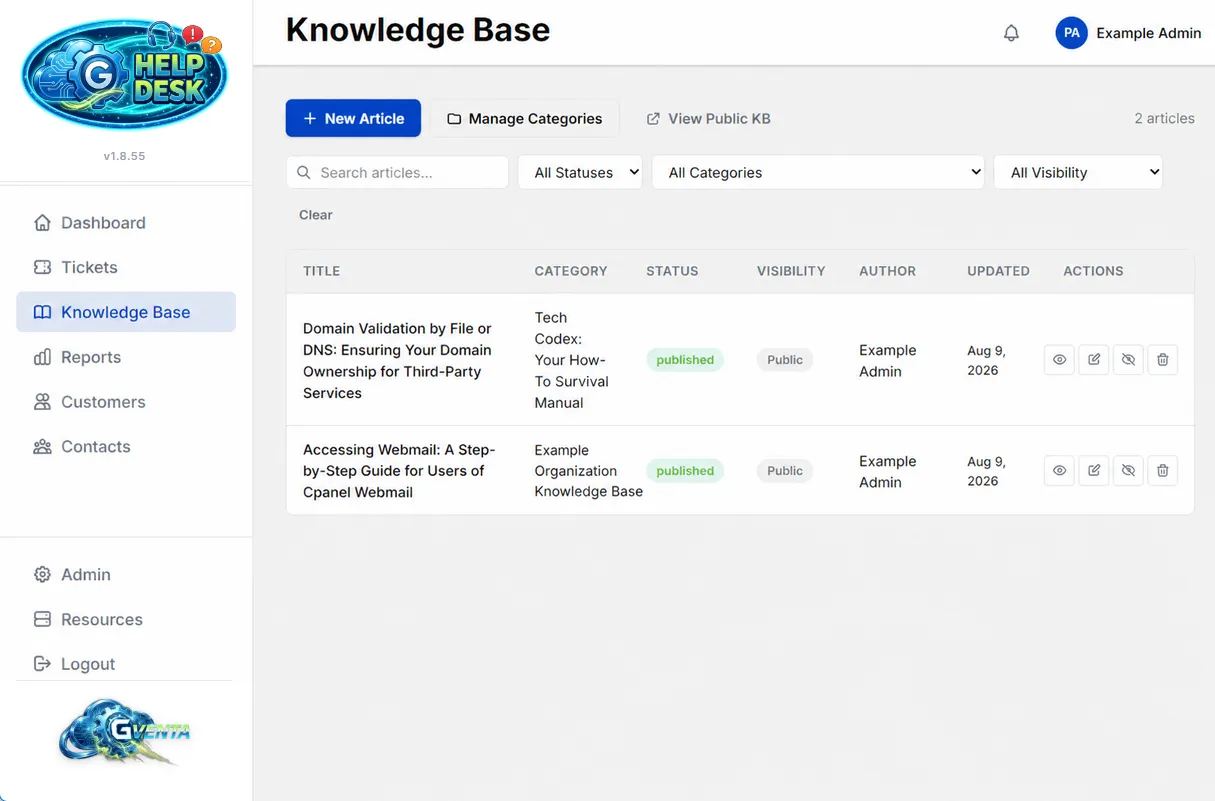Click the Logout arrow icon
The width and height of the screenshot is (1215, 801).
pyautogui.click(x=42, y=664)
